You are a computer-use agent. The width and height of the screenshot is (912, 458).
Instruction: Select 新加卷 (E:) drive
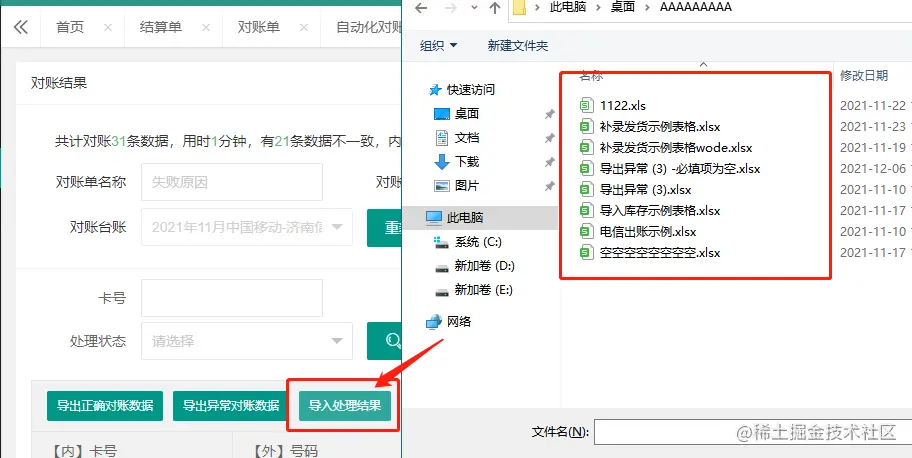click(x=483, y=290)
